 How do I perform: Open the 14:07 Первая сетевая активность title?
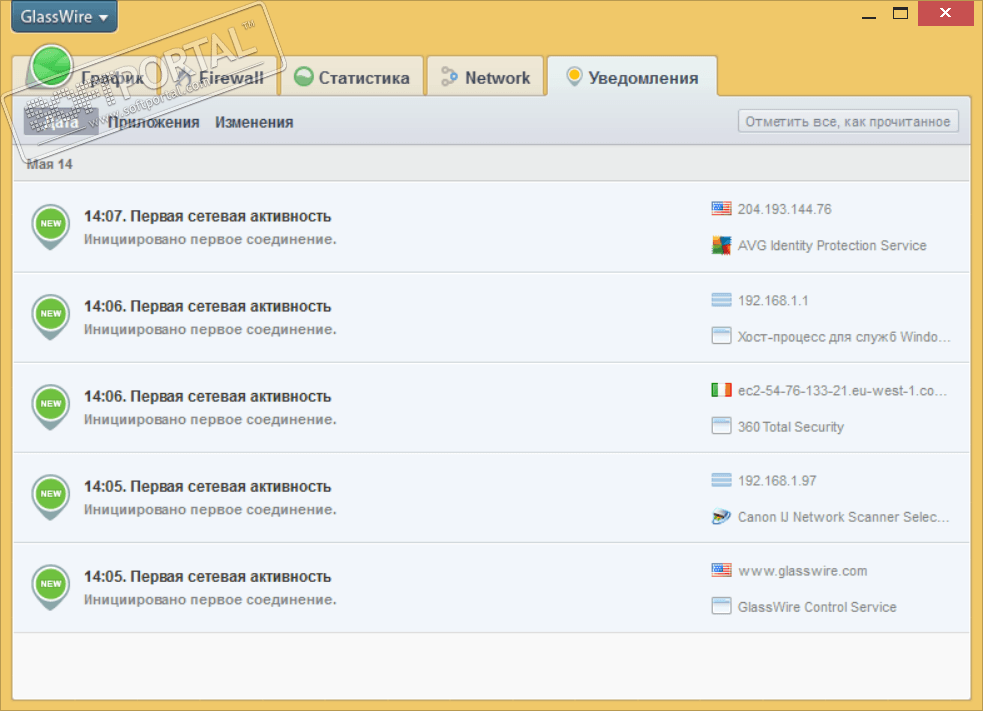[x=208, y=216]
